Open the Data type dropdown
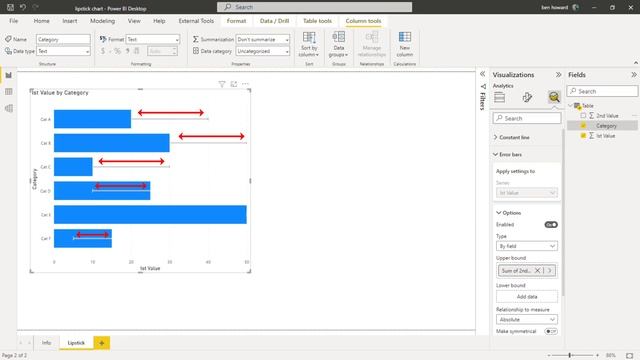The width and height of the screenshot is (640, 360). 63,51
